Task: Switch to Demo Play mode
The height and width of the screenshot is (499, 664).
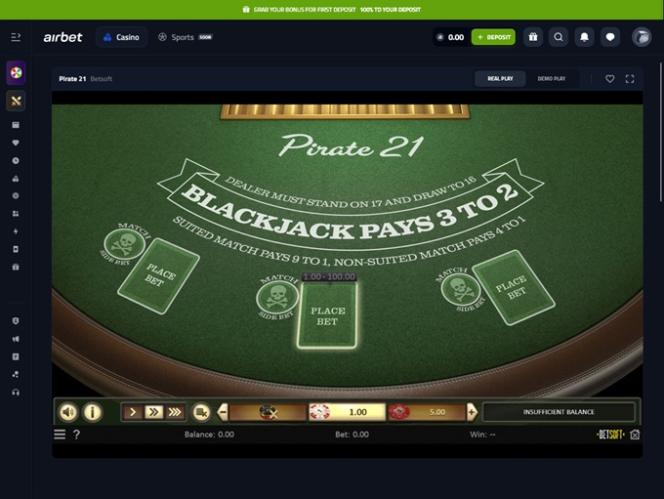Action: 551,79
